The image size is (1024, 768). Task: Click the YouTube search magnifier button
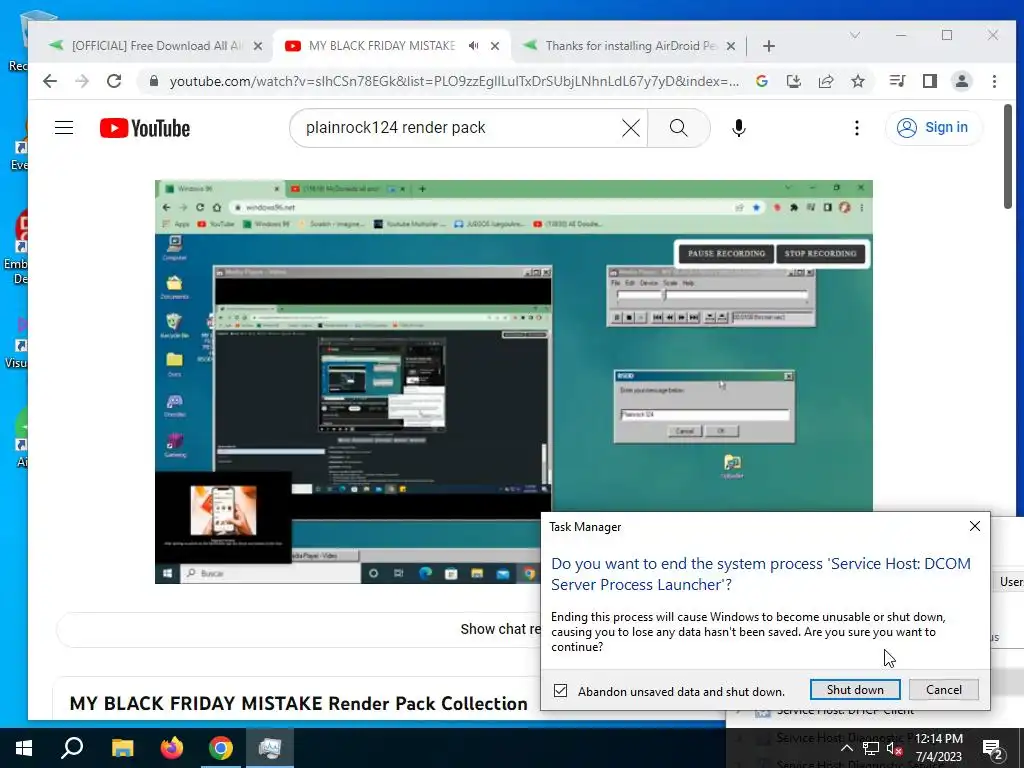[679, 128]
